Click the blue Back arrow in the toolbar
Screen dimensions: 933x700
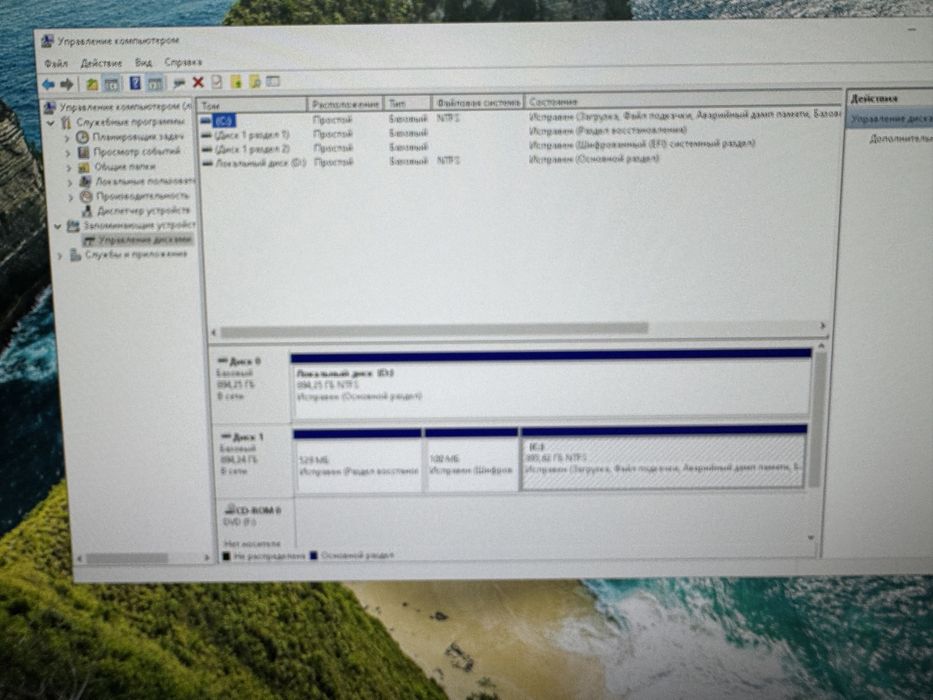click(x=48, y=85)
